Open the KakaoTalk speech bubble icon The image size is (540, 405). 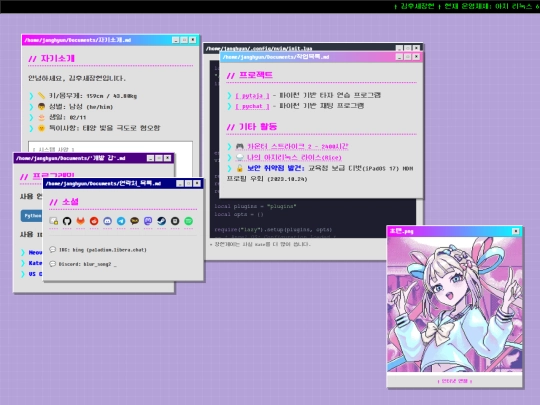point(134,221)
